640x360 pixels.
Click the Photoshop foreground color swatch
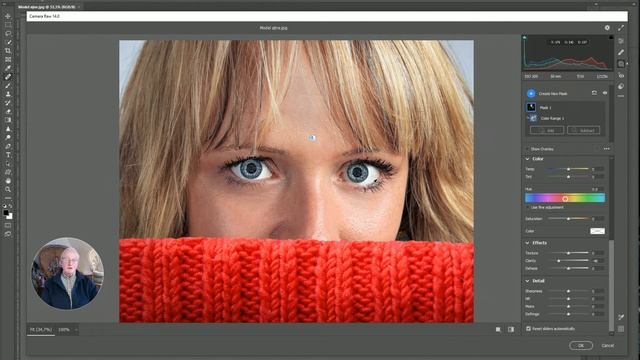[x=6, y=213]
